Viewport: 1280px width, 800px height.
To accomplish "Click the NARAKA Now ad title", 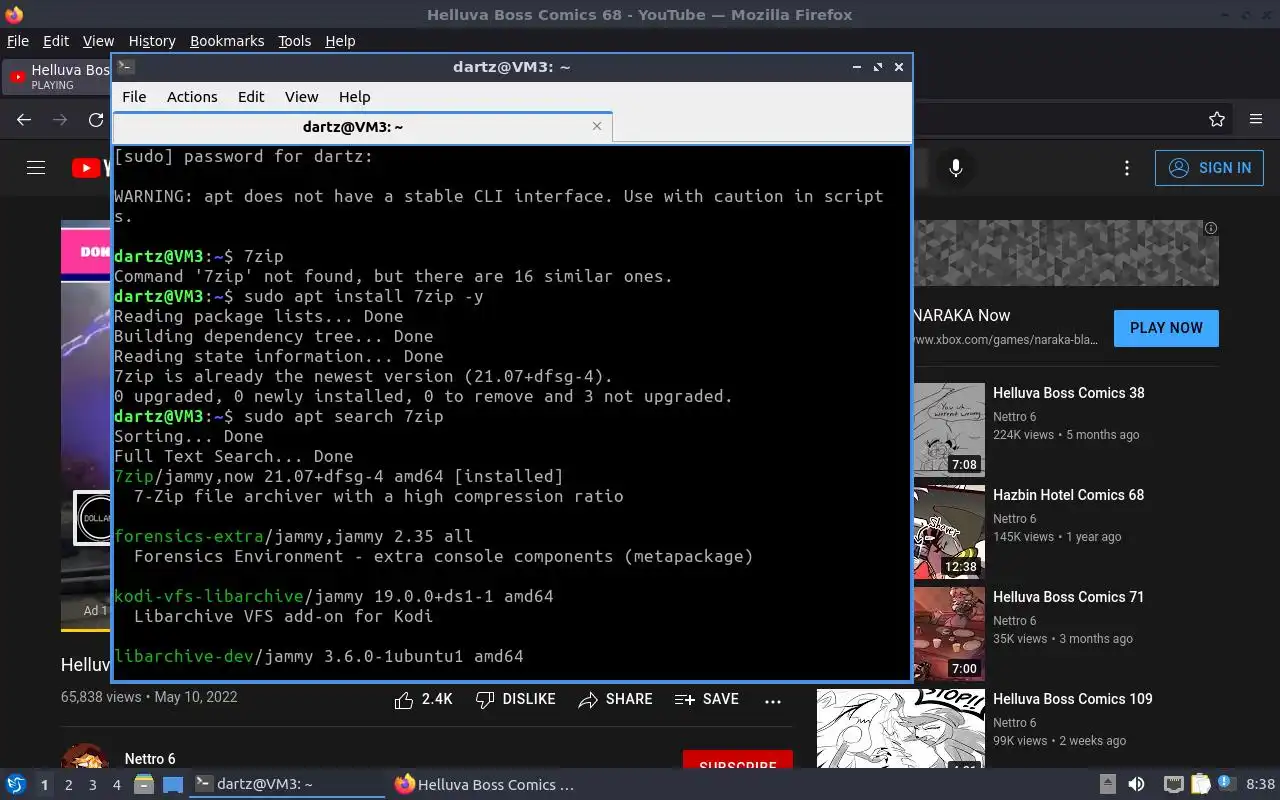I will tap(961, 315).
